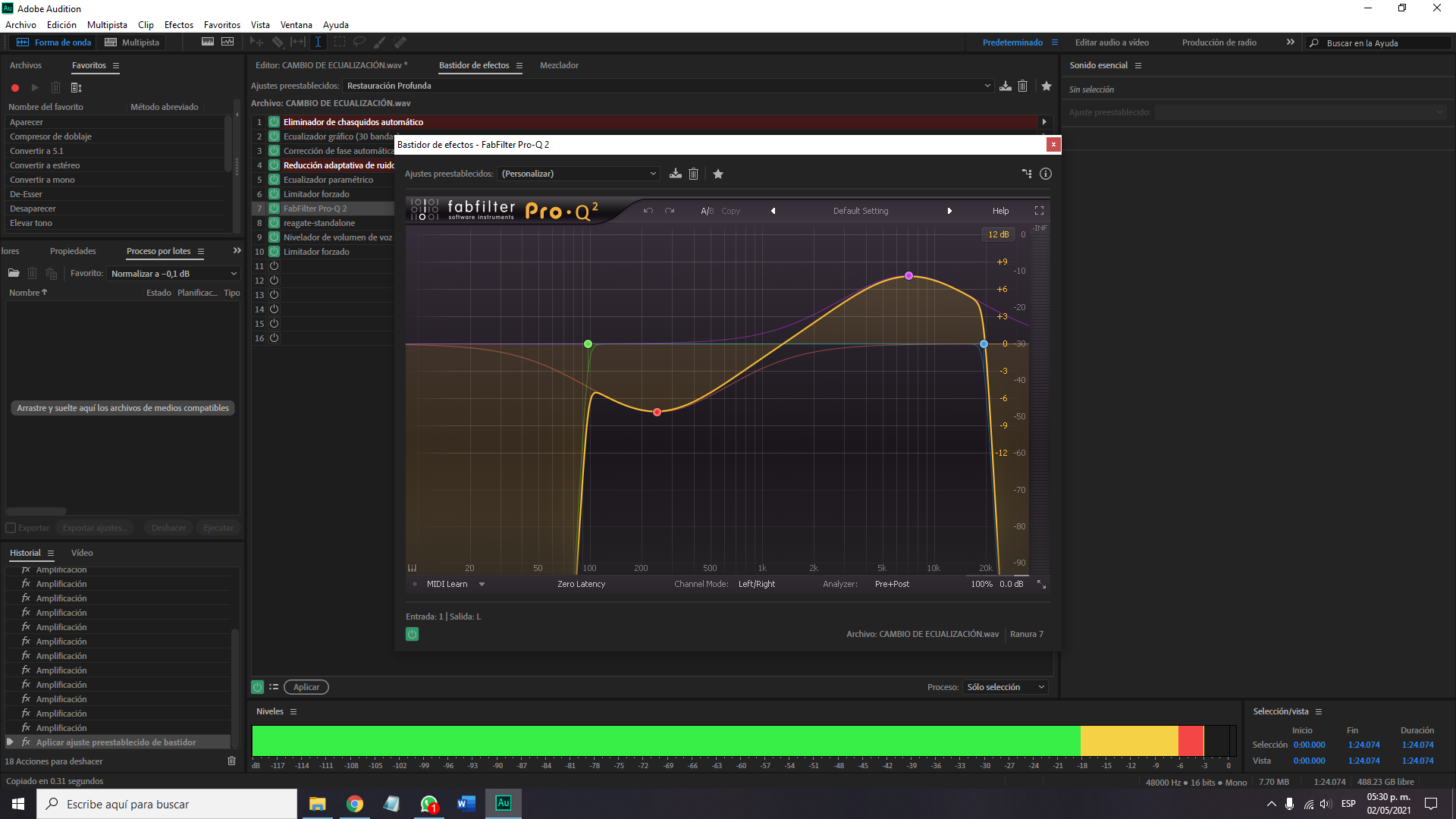
Task: Click star to favorite FabFilter preset
Action: [718, 174]
